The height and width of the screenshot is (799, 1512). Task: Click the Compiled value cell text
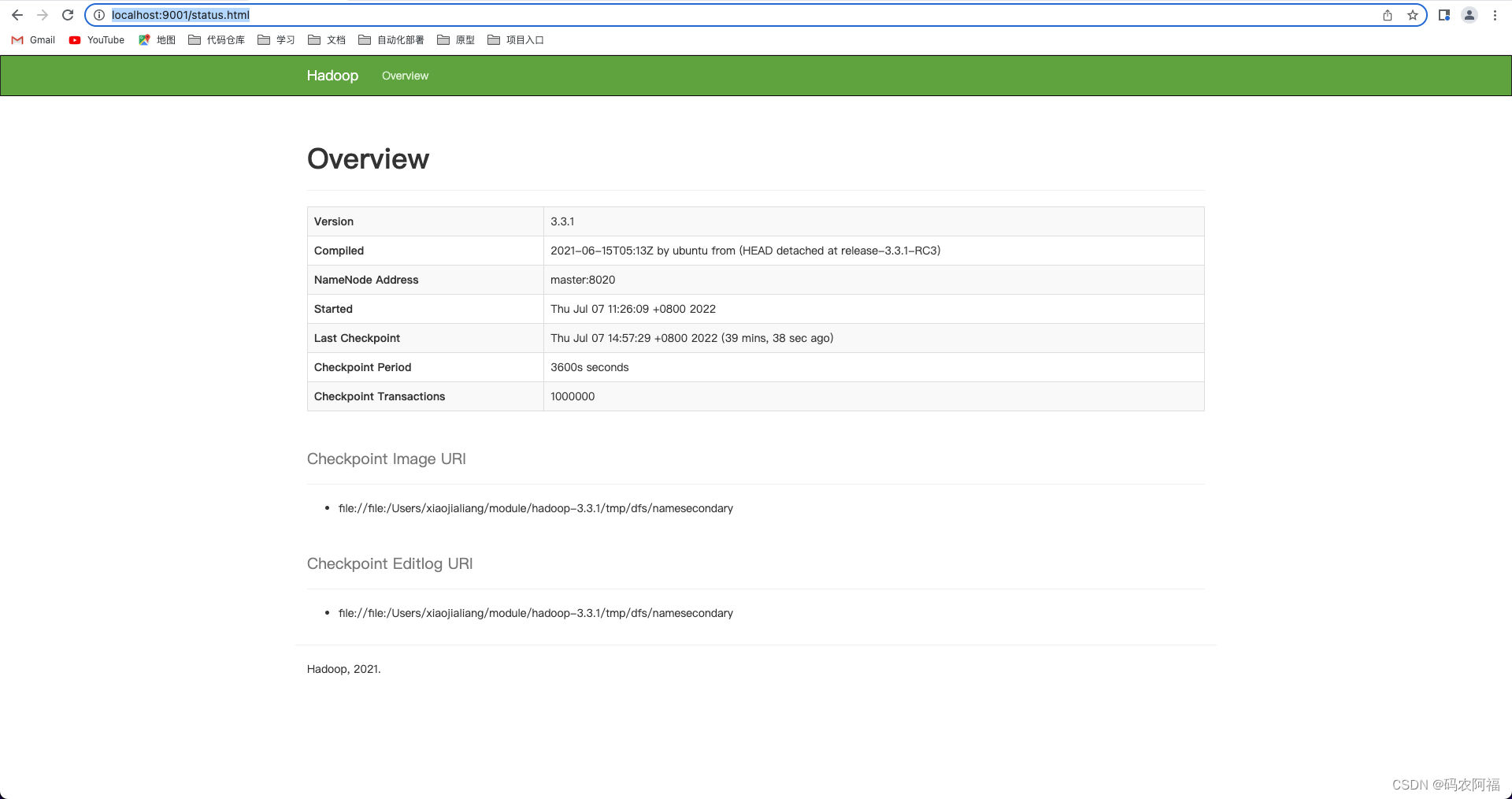(x=745, y=251)
